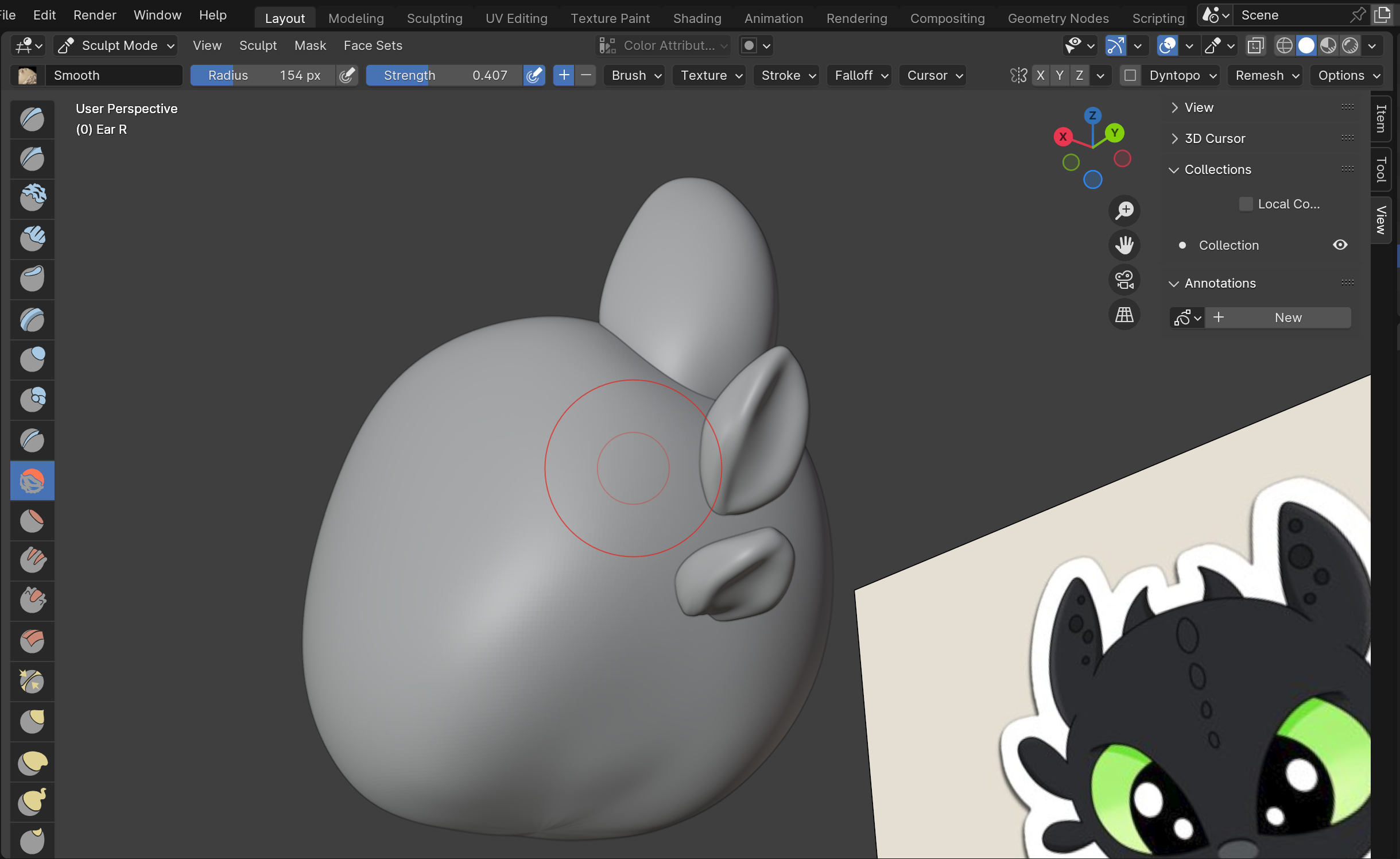Enable the Dyntopo checkbox
1400x859 pixels.
click(x=1130, y=75)
